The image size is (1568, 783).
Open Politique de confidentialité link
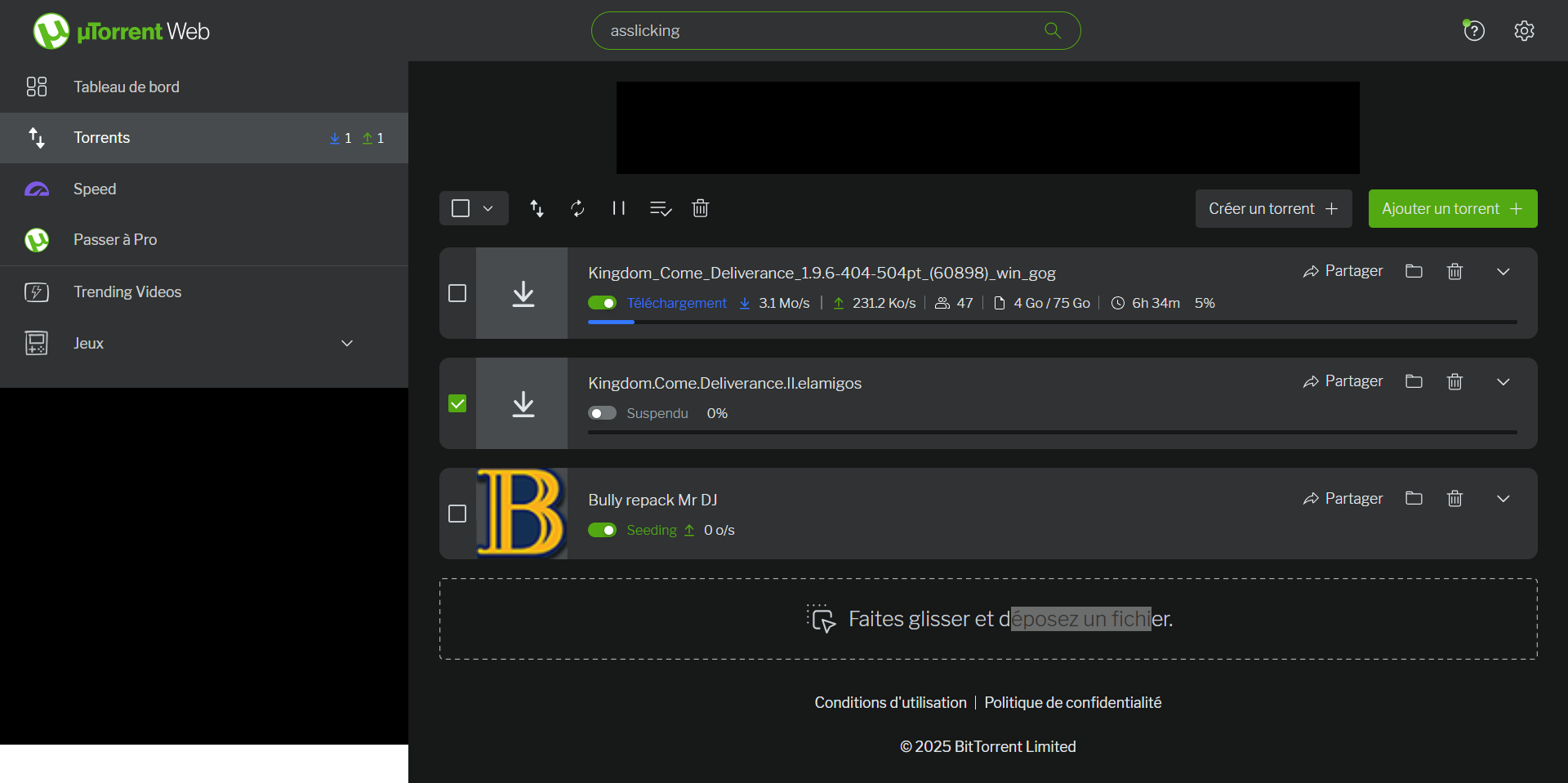pos(1072,702)
